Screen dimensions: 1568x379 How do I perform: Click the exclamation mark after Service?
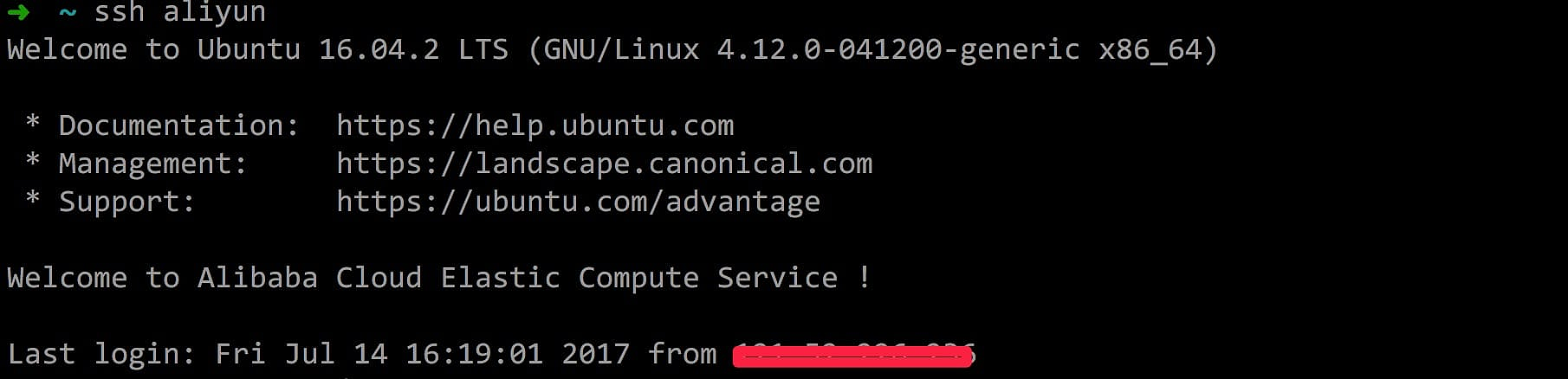pyautogui.click(x=864, y=278)
